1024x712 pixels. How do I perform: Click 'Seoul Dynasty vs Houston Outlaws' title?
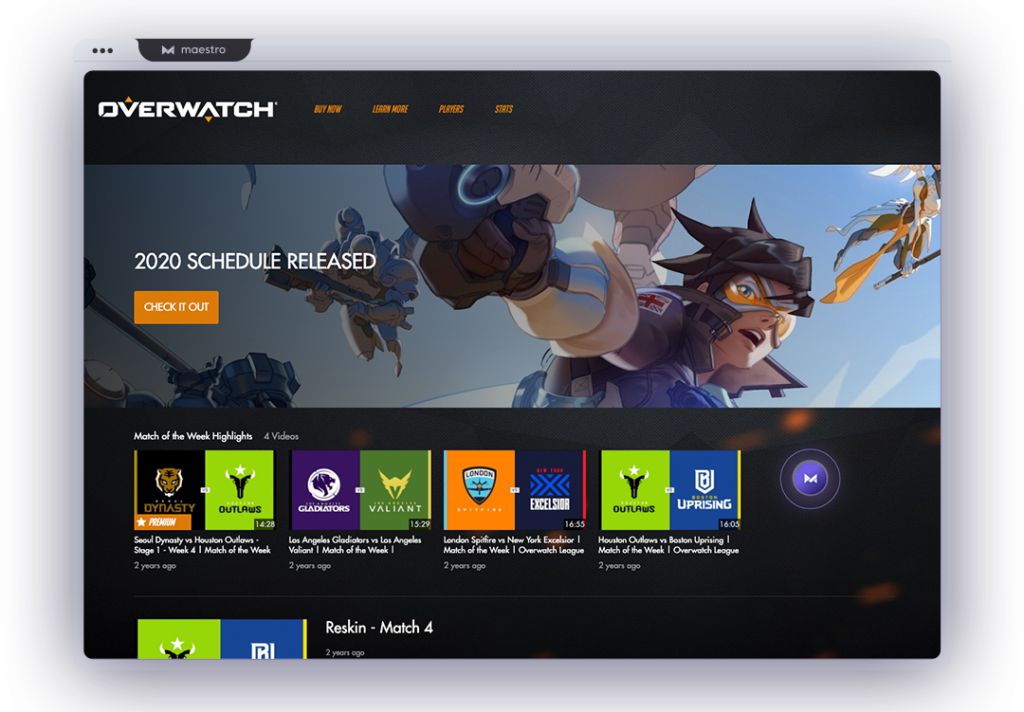click(202, 545)
